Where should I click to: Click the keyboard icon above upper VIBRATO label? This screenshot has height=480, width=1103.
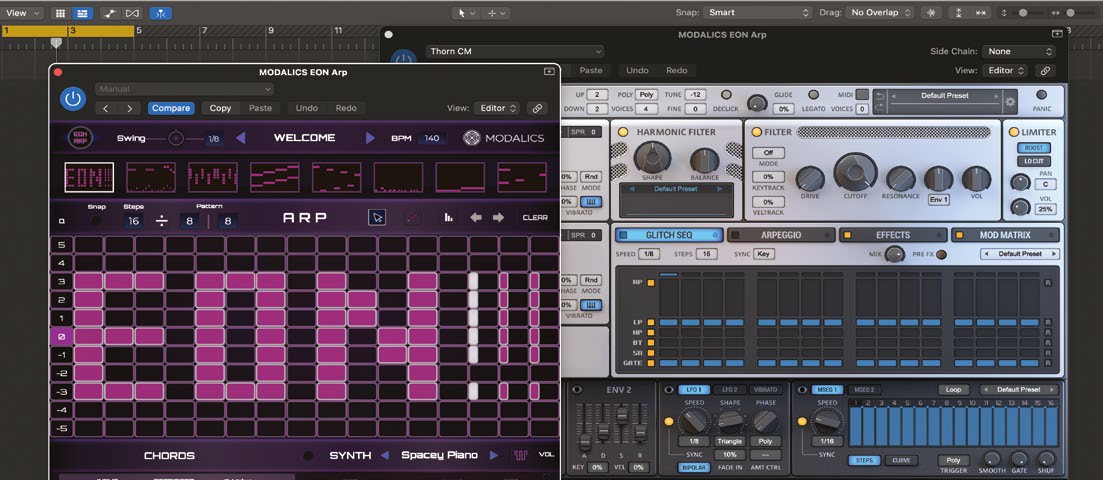(589, 202)
